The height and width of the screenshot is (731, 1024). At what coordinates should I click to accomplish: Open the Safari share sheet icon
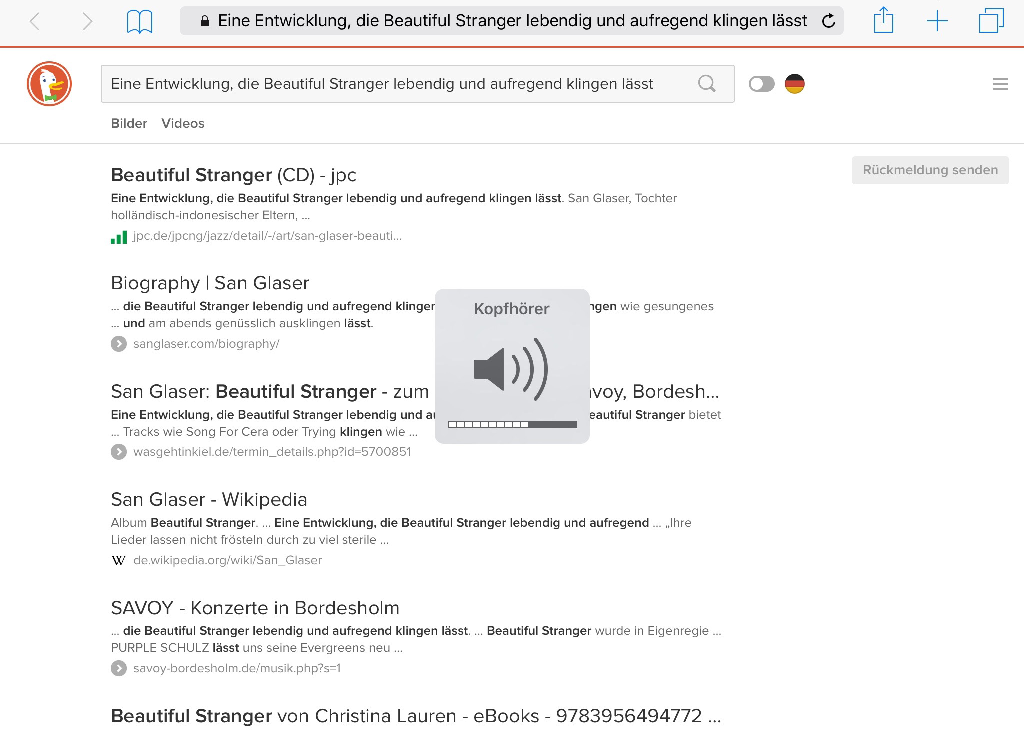click(x=883, y=20)
